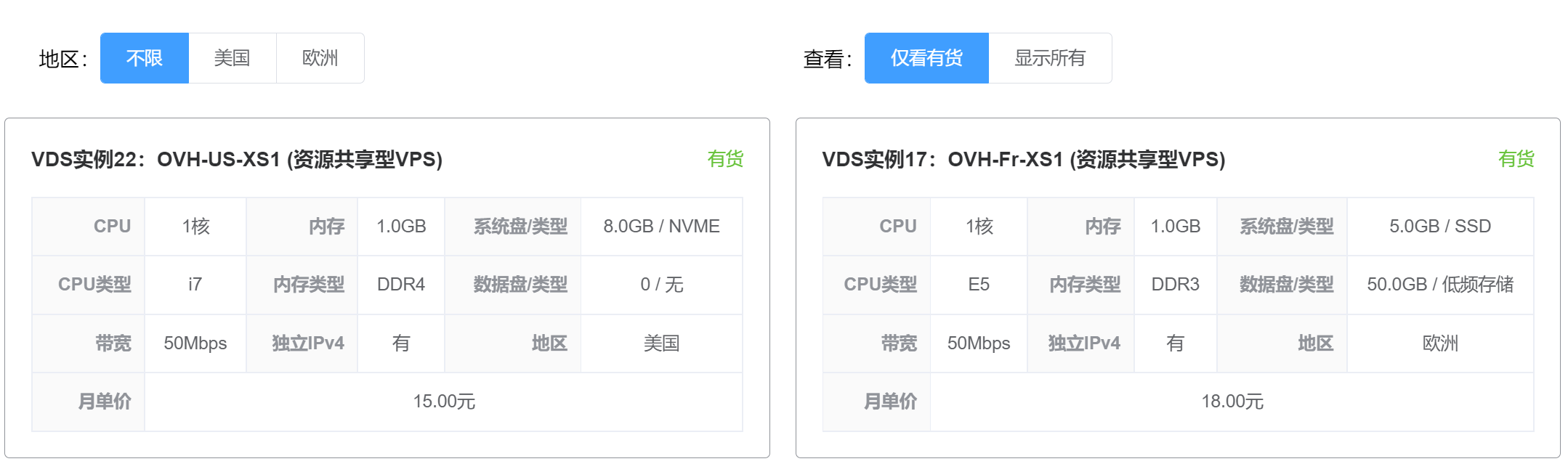
Task: Click the E5 CPU type cell
Action: pyautogui.click(x=979, y=285)
